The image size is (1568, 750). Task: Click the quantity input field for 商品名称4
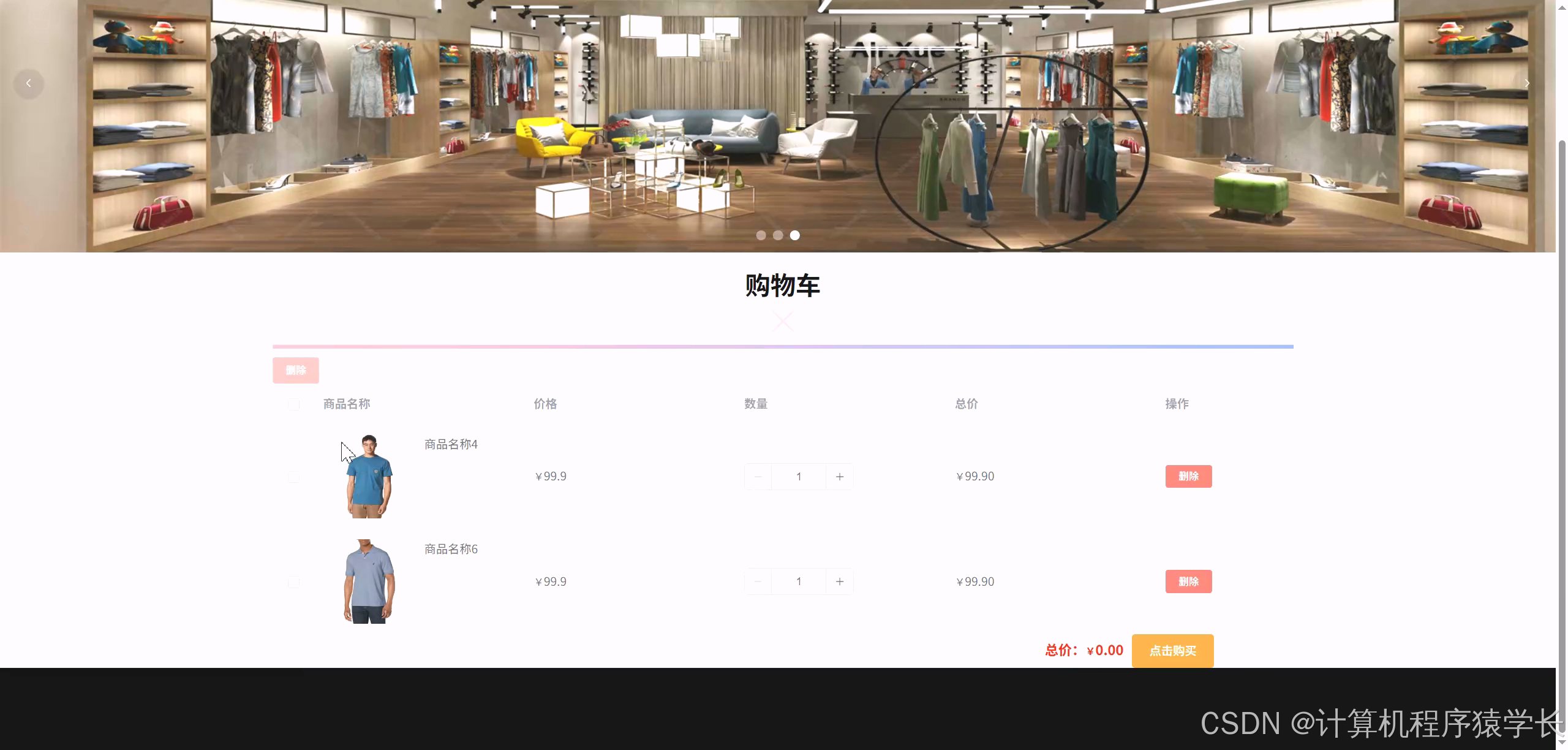tap(799, 476)
